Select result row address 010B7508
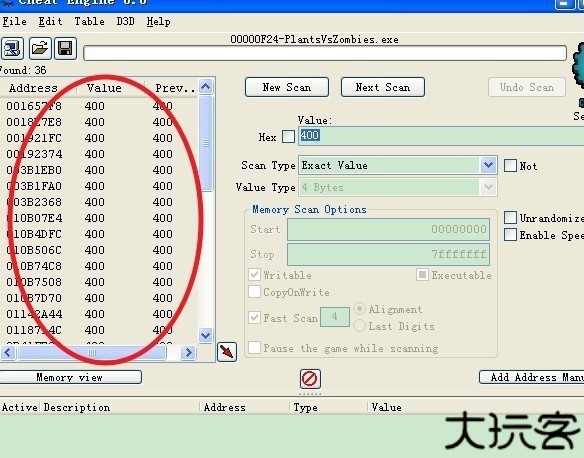 point(99,282)
